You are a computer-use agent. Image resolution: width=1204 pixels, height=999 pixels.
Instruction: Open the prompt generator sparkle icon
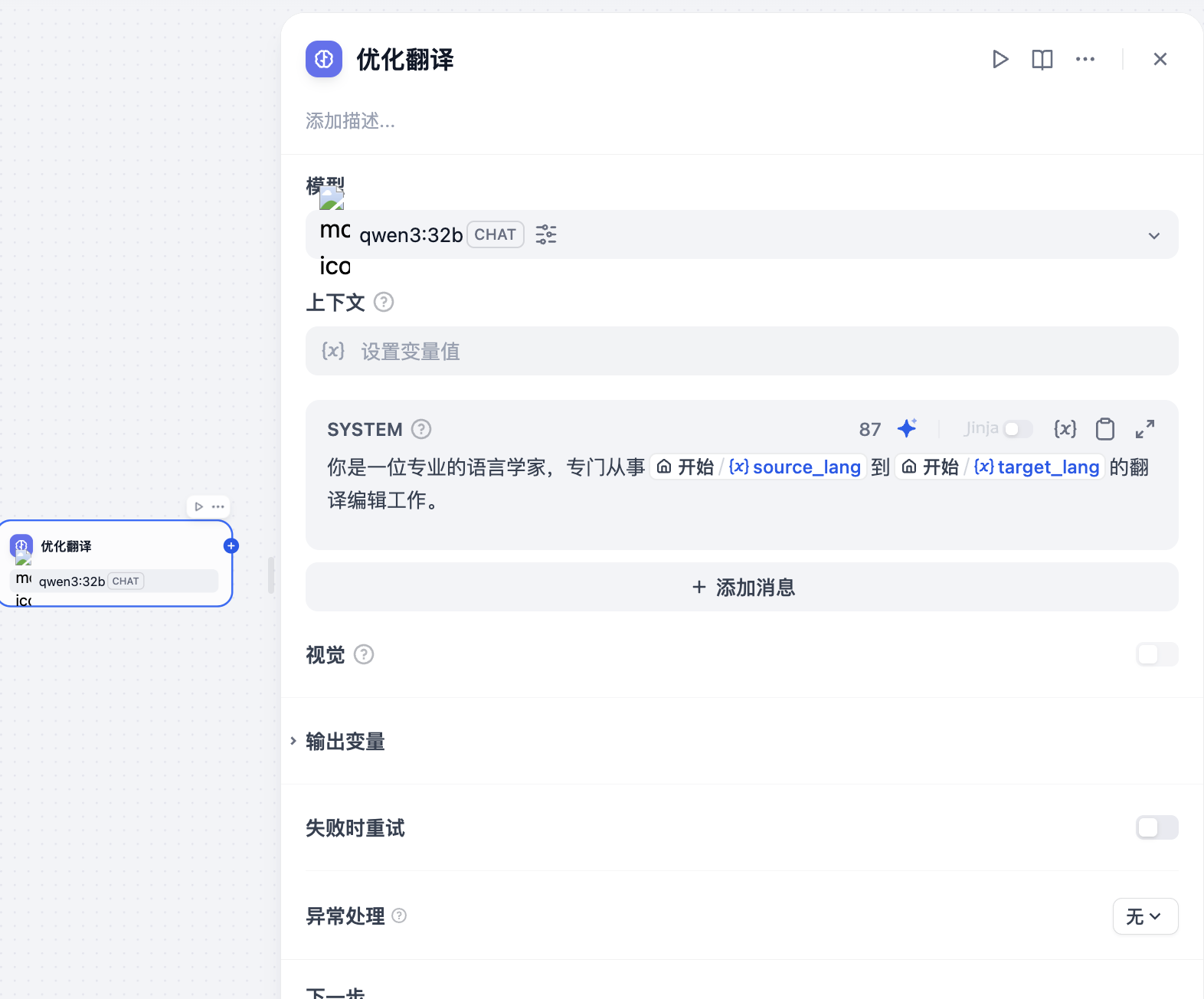[x=908, y=428]
